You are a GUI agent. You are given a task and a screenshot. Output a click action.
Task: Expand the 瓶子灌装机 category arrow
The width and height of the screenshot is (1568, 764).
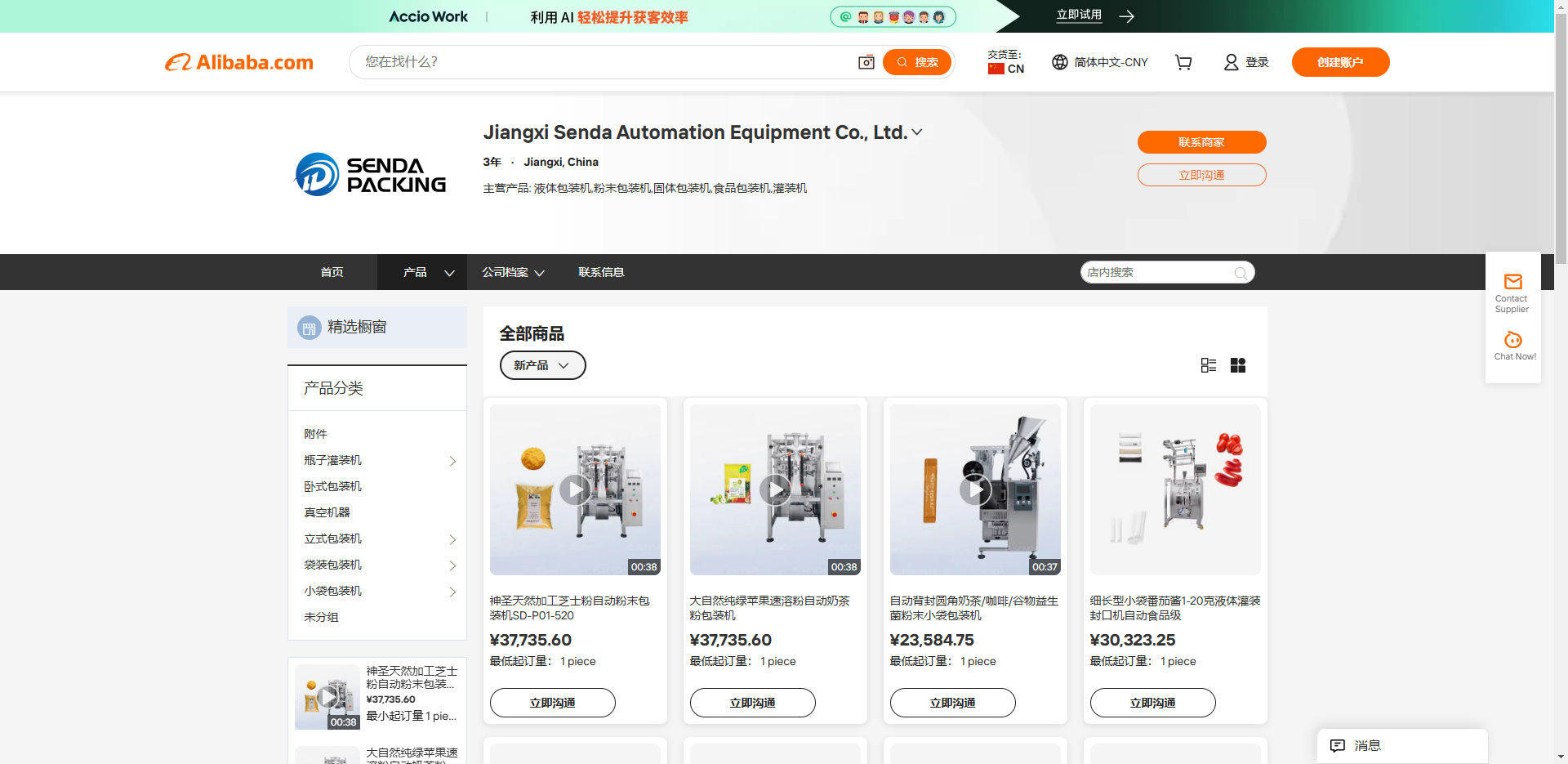point(452,461)
